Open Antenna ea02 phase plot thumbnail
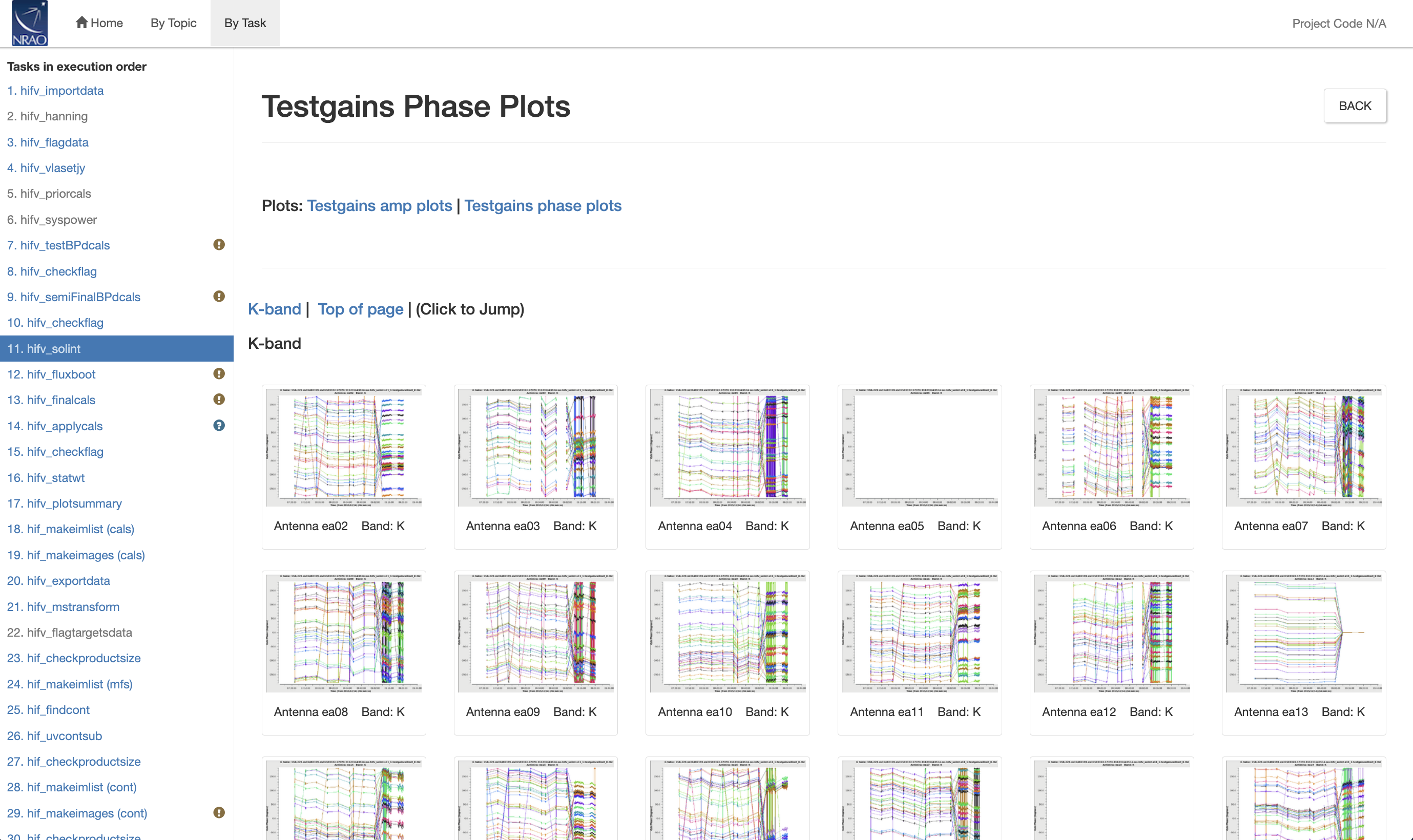 [344, 447]
